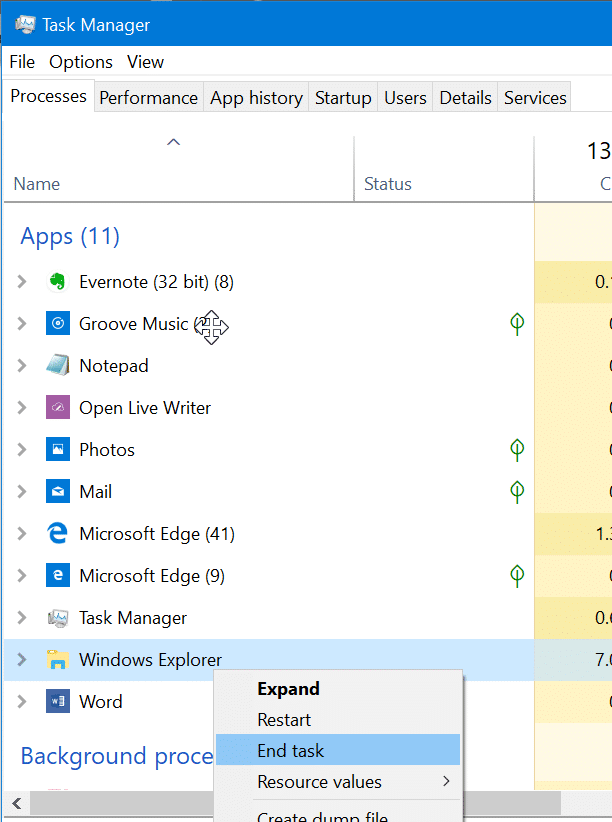Choose End task in the context menu
Screen dimensions: 612x822
coord(338,750)
